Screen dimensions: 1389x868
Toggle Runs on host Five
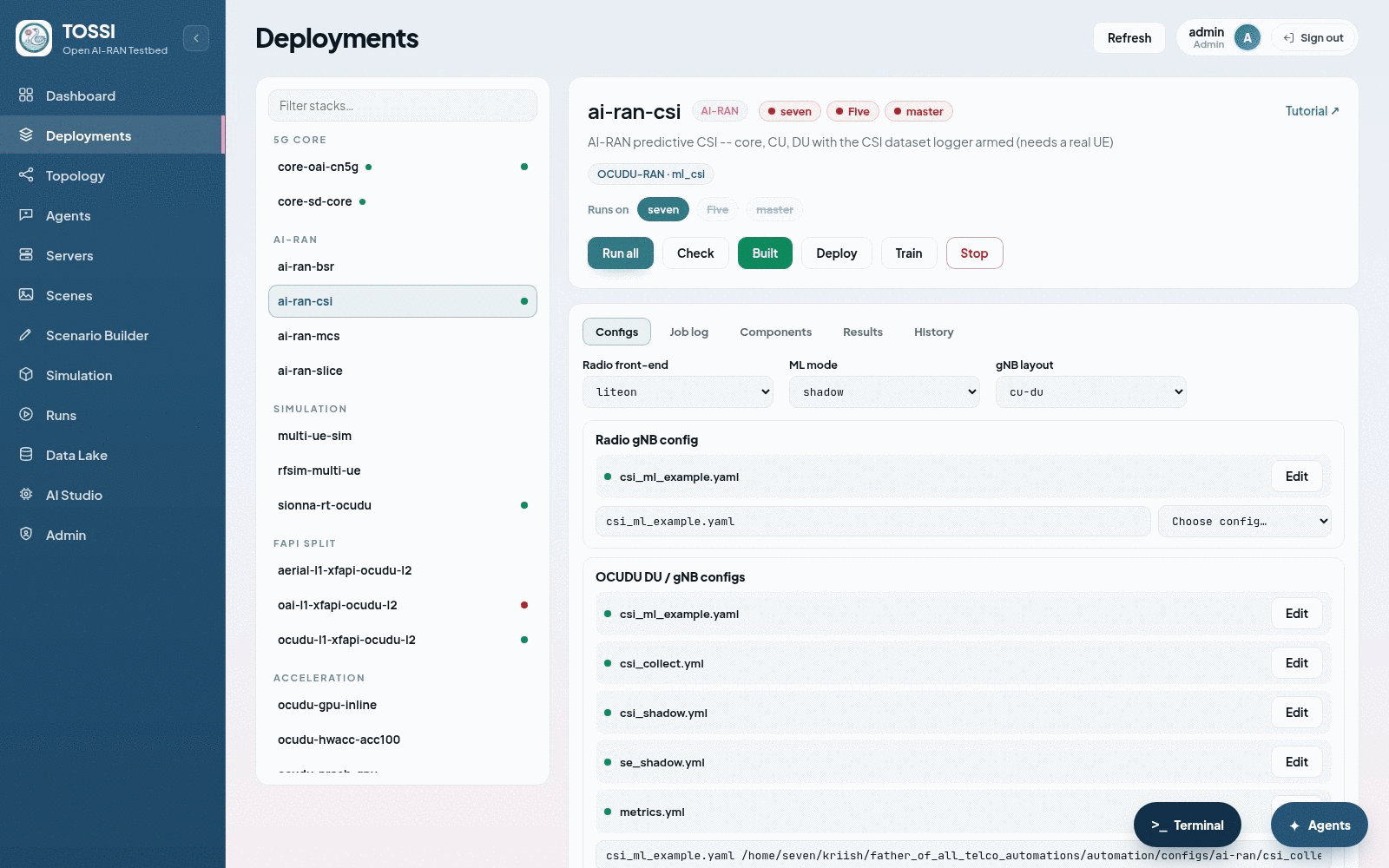pyautogui.click(x=717, y=209)
